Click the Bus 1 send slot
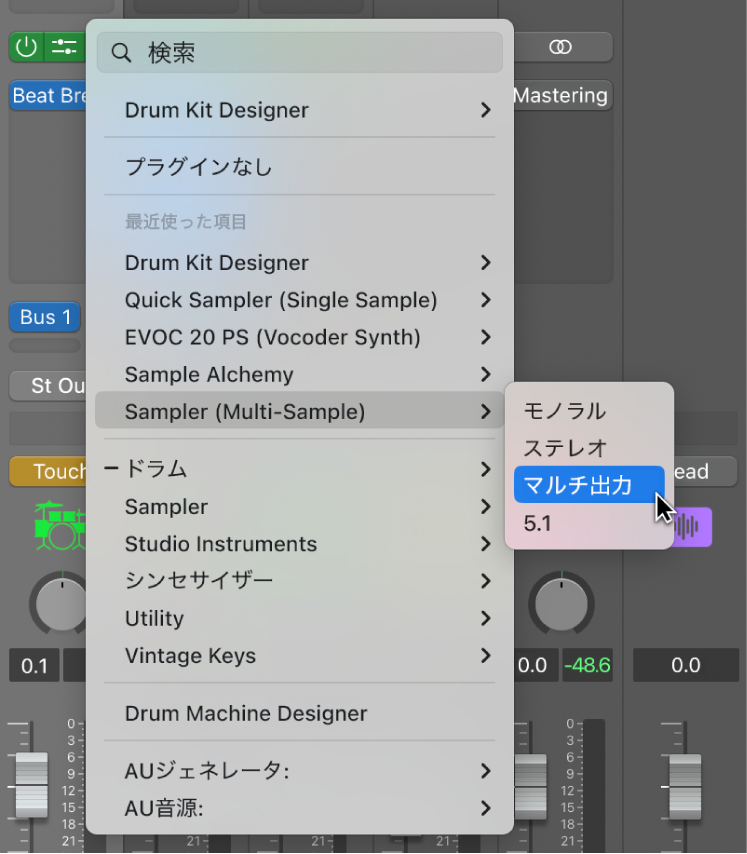747x854 pixels. pos(44,317)
